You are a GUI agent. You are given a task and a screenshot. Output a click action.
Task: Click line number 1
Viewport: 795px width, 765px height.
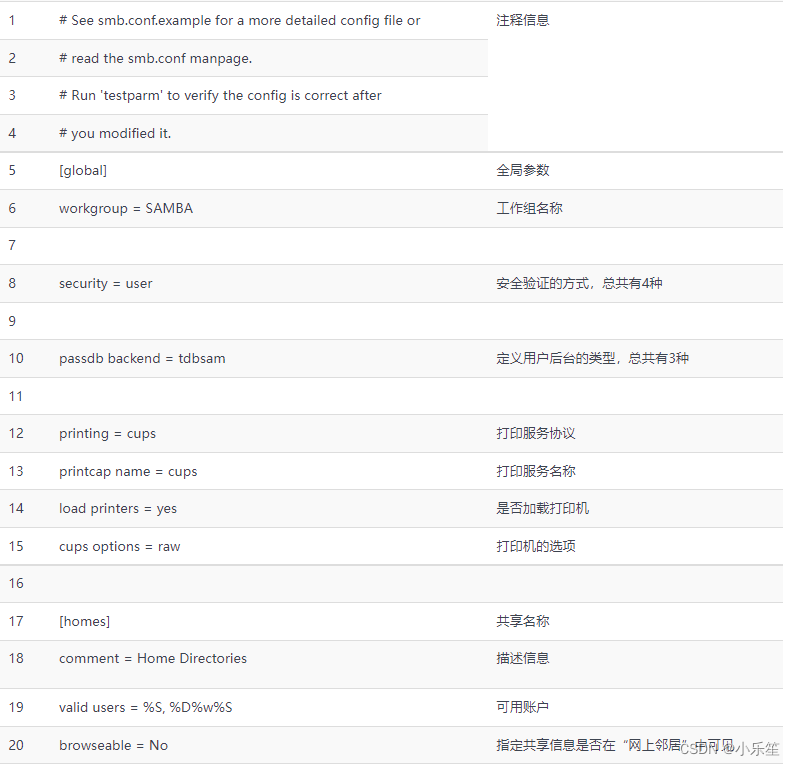[12, 21]
